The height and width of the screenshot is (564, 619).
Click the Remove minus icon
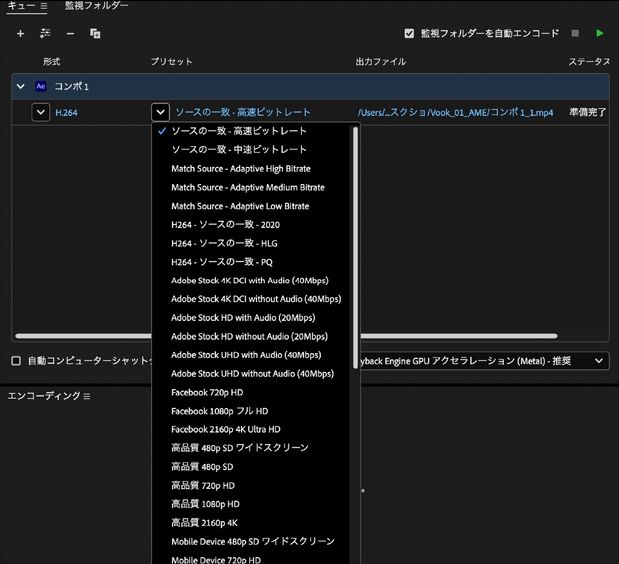70,34
